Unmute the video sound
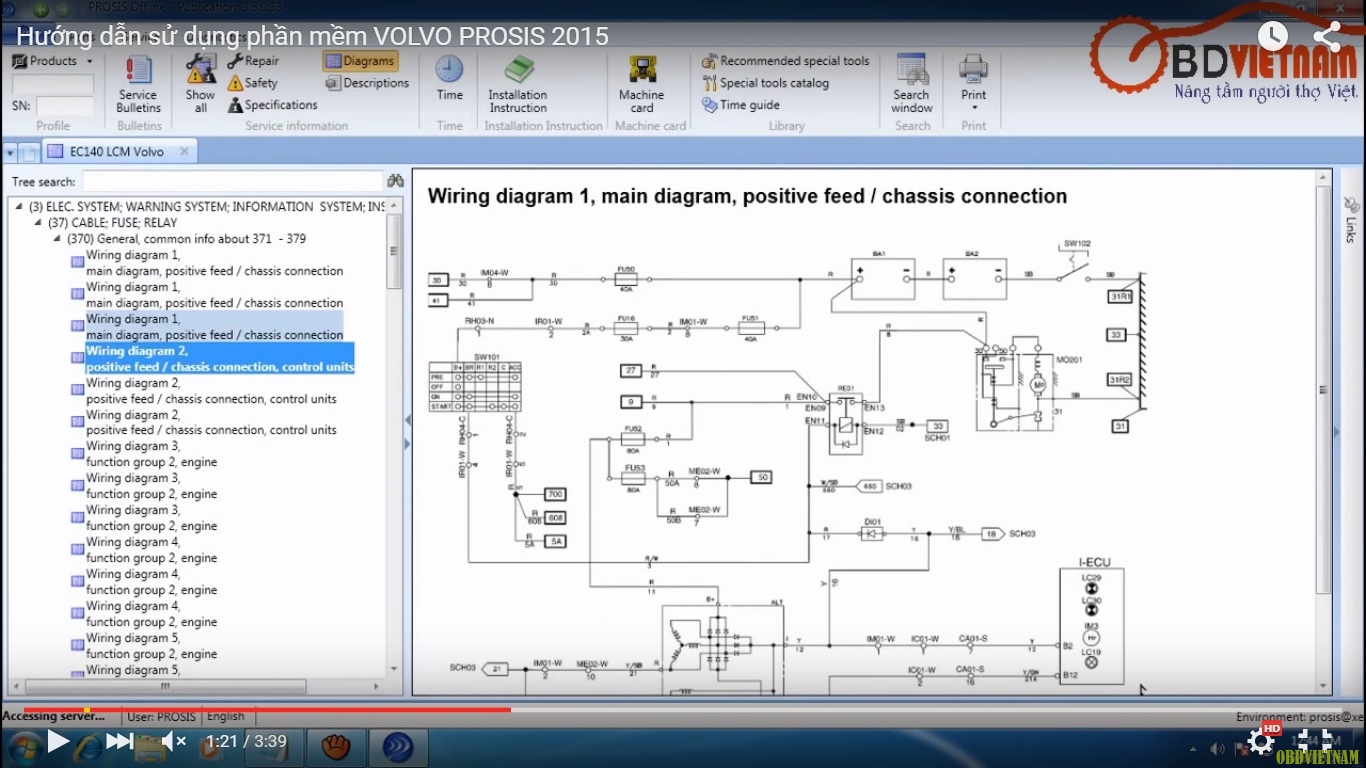Image resolution: width=1366 pixels, height=768 pixels. coord(174,741)
